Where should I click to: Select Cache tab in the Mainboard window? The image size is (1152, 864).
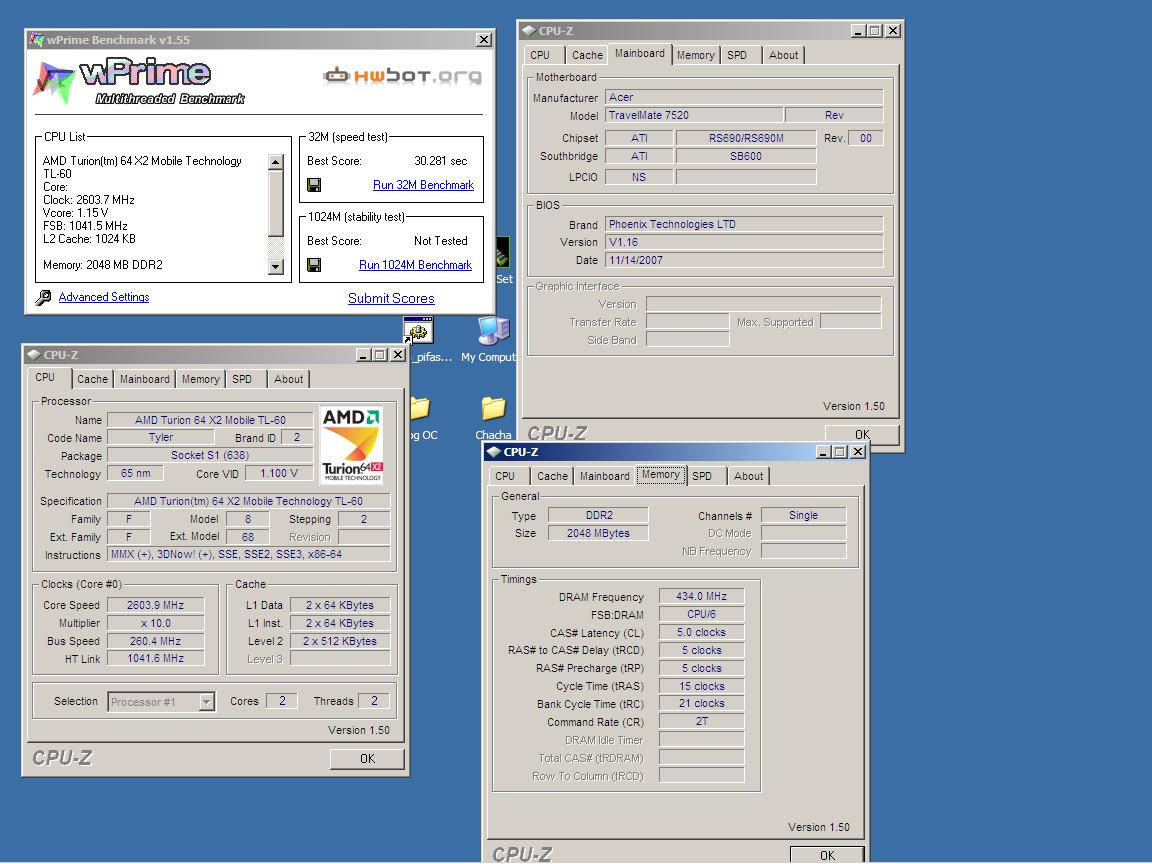pos(587,55)
